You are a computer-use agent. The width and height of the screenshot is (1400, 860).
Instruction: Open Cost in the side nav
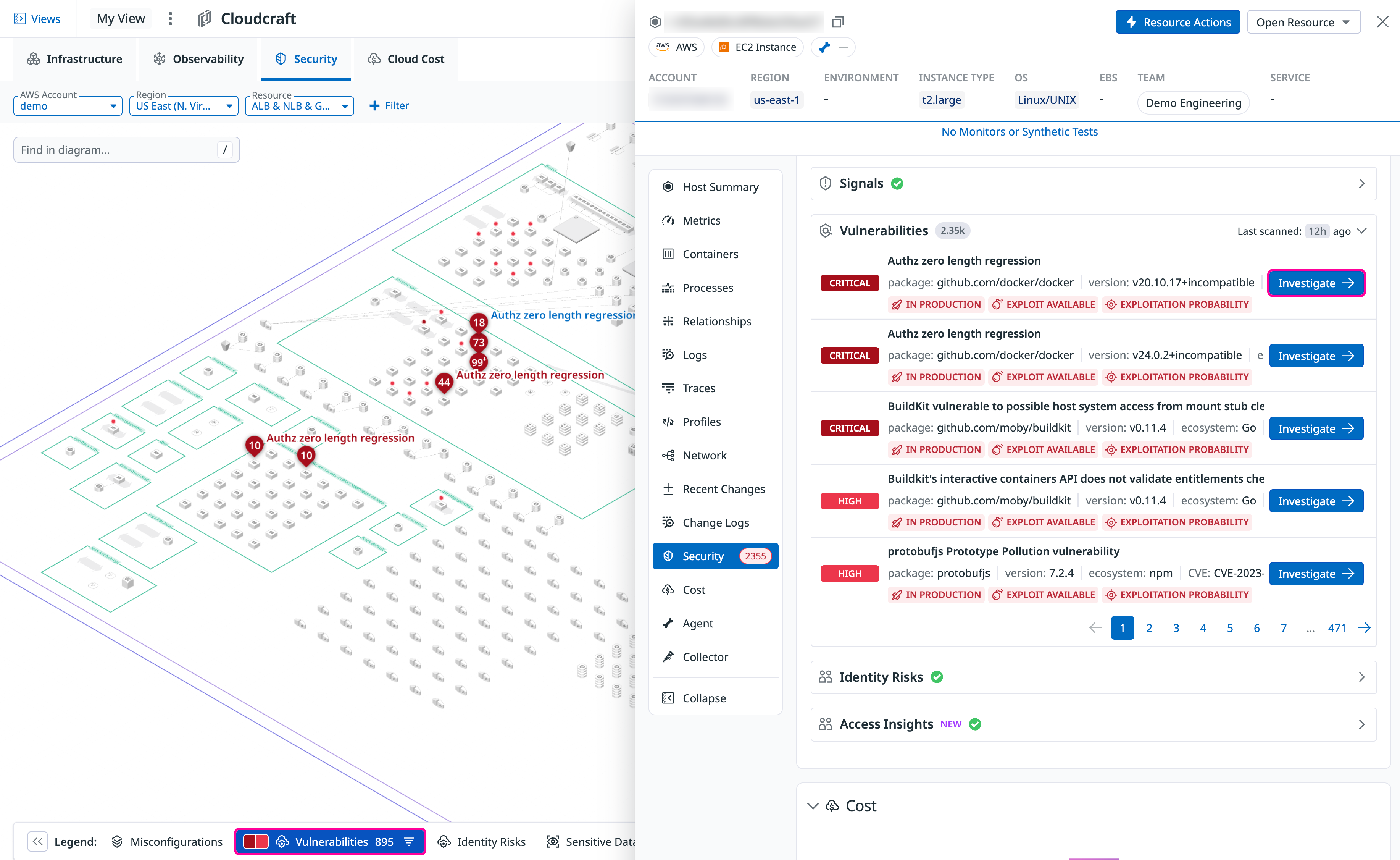(x=715, y=590)
